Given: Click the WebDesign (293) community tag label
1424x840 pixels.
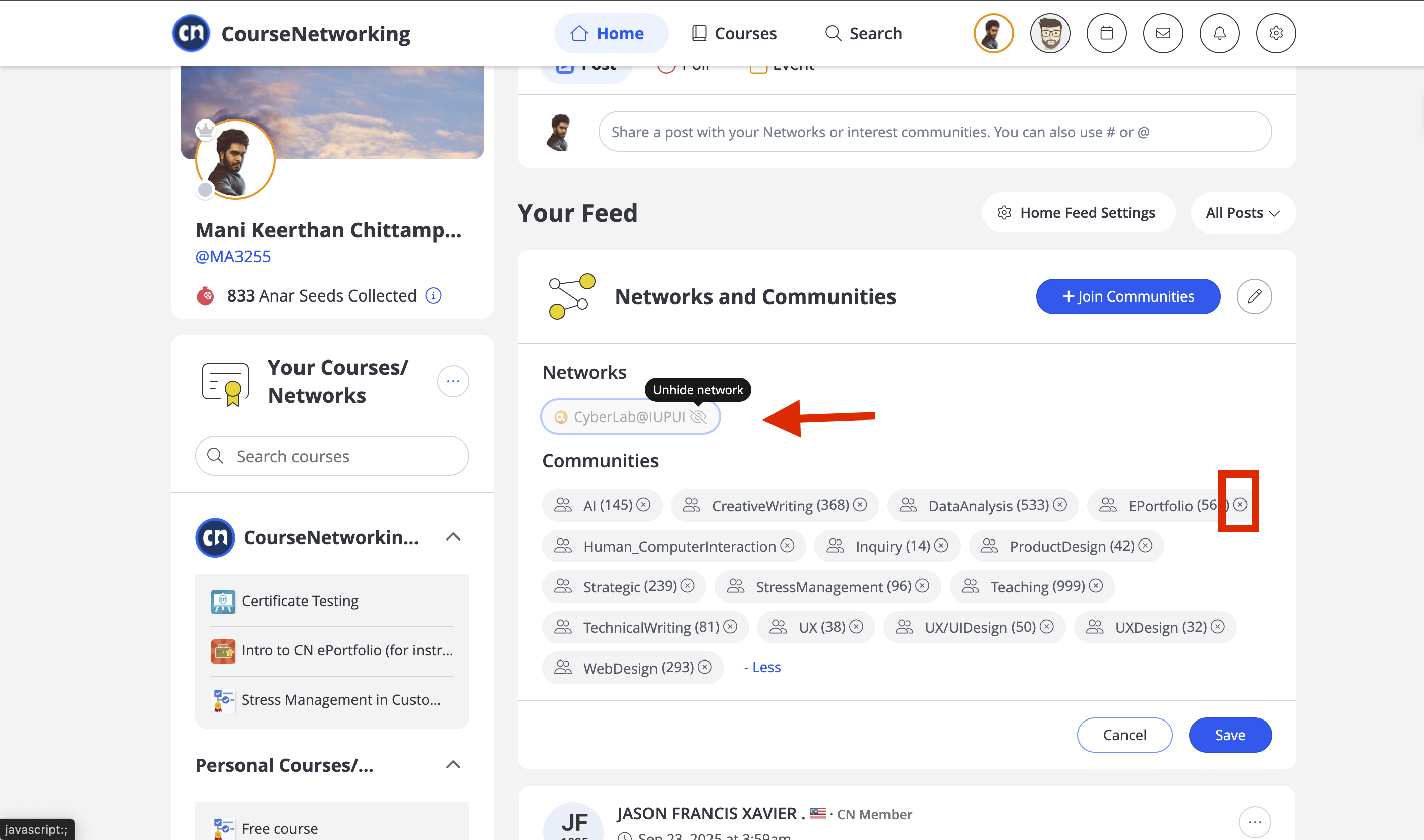Looking at the screenshot, I should (x=638, y=668).
